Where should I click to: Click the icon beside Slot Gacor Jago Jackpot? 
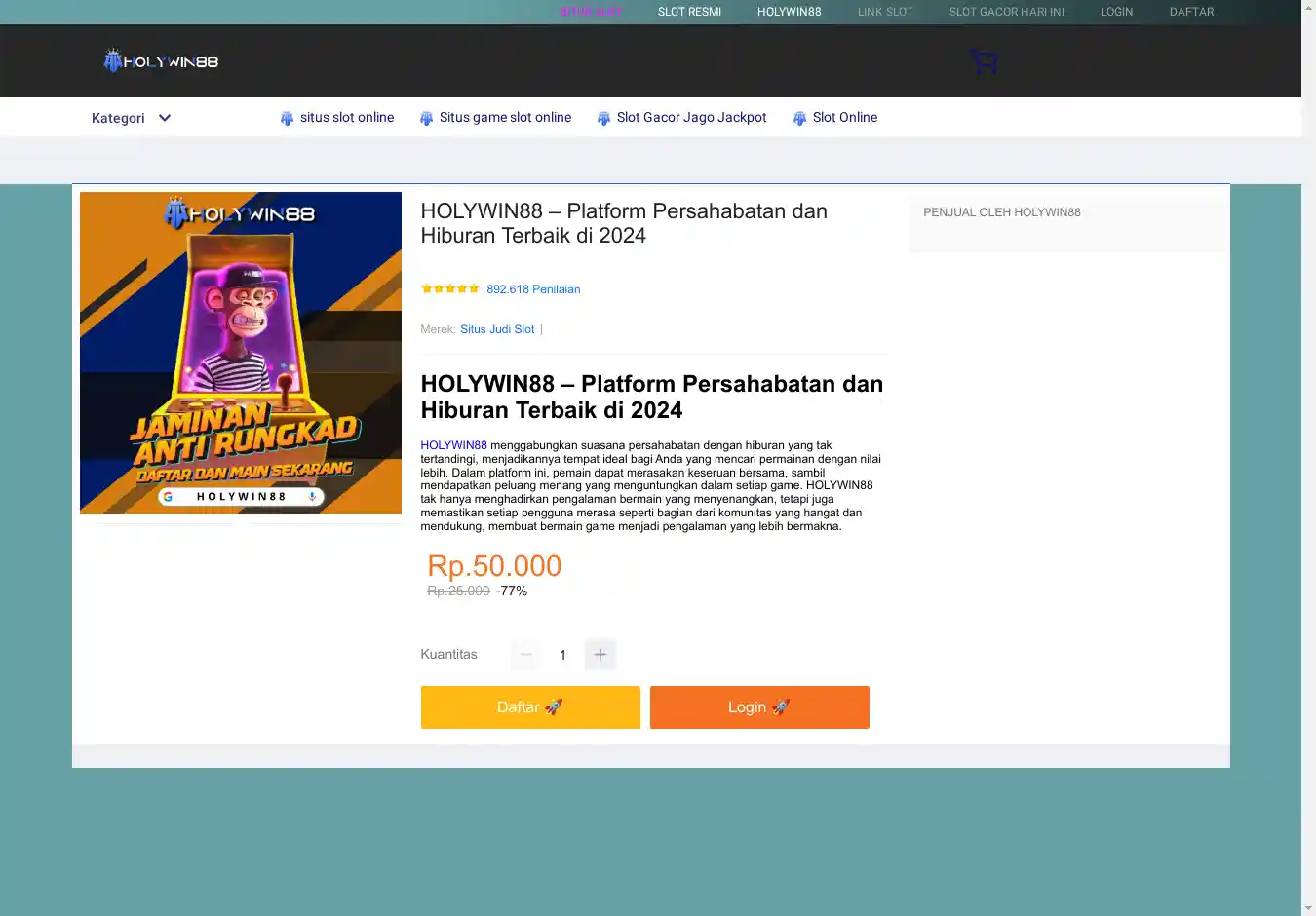pyautogui.click(x=603, y=118)
